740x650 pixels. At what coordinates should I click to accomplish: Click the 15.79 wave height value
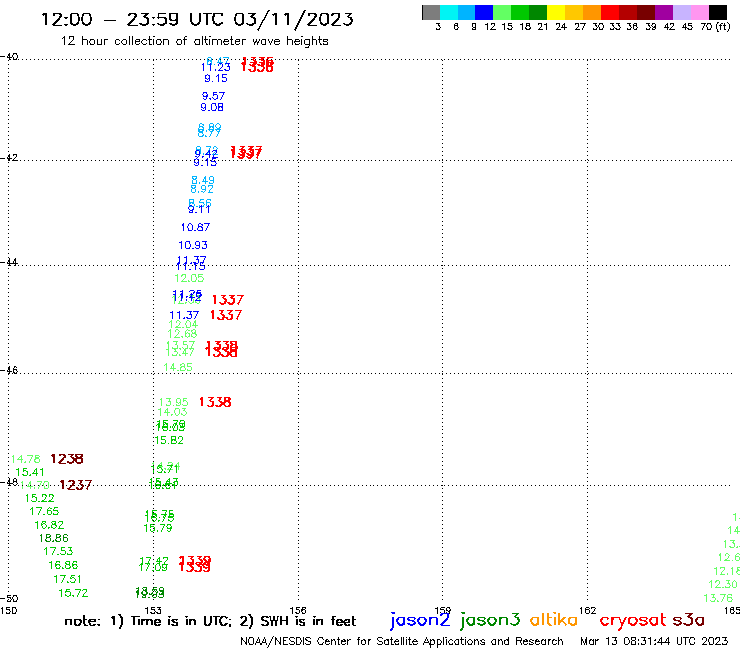point(158,528)
